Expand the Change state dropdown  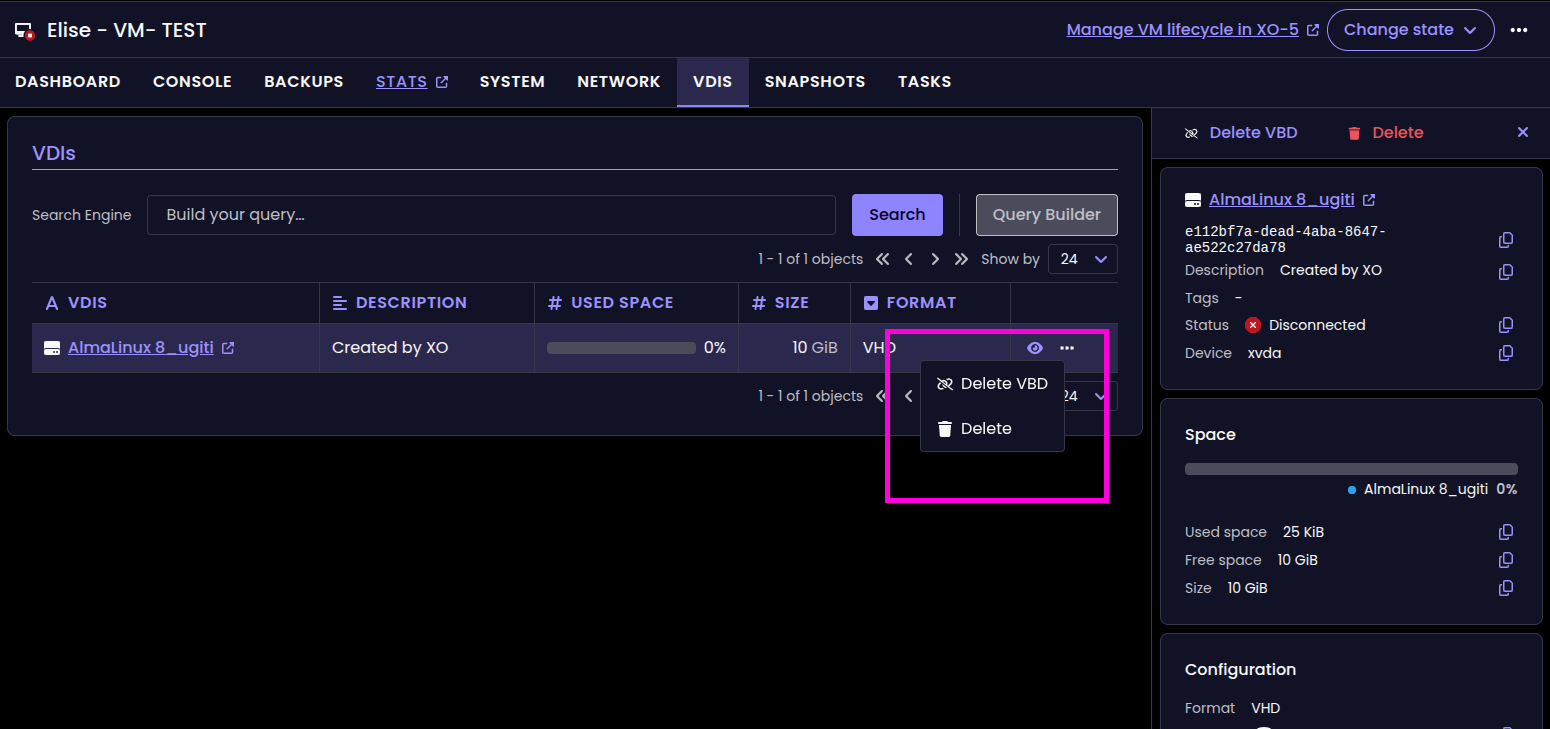1410,30
